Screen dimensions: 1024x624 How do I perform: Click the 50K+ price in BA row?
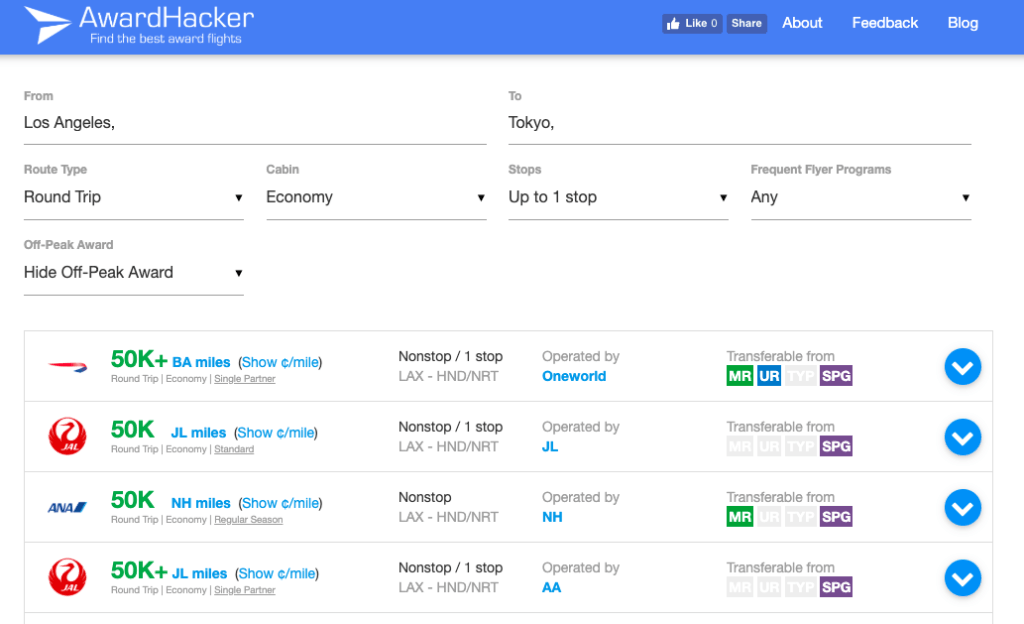139,359
